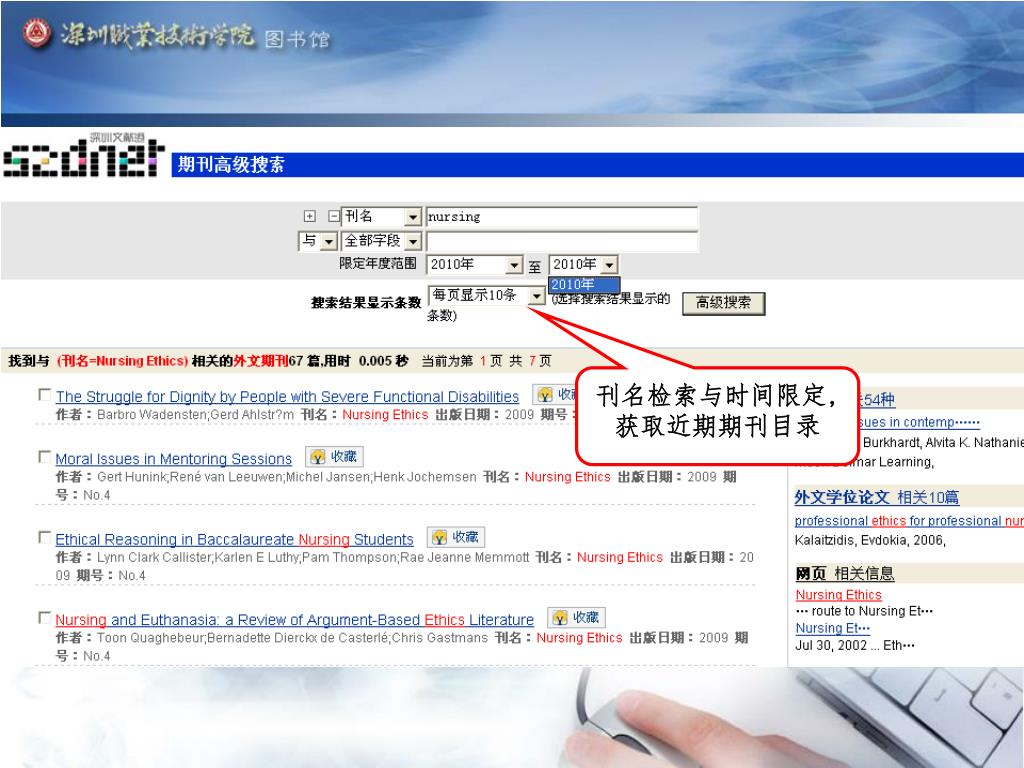The width and height of the screenshot is (1024, 768).
Task: Click the plus icon to add search row
Action: [310, 216]
